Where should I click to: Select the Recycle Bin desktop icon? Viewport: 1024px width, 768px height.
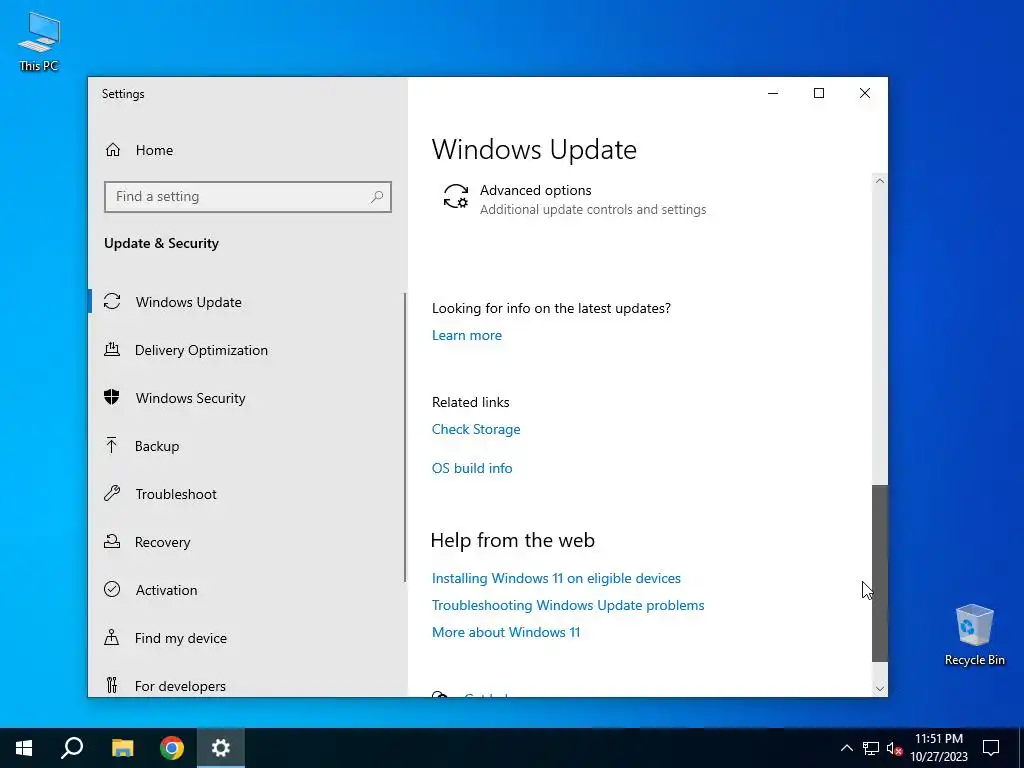point(974,635)
